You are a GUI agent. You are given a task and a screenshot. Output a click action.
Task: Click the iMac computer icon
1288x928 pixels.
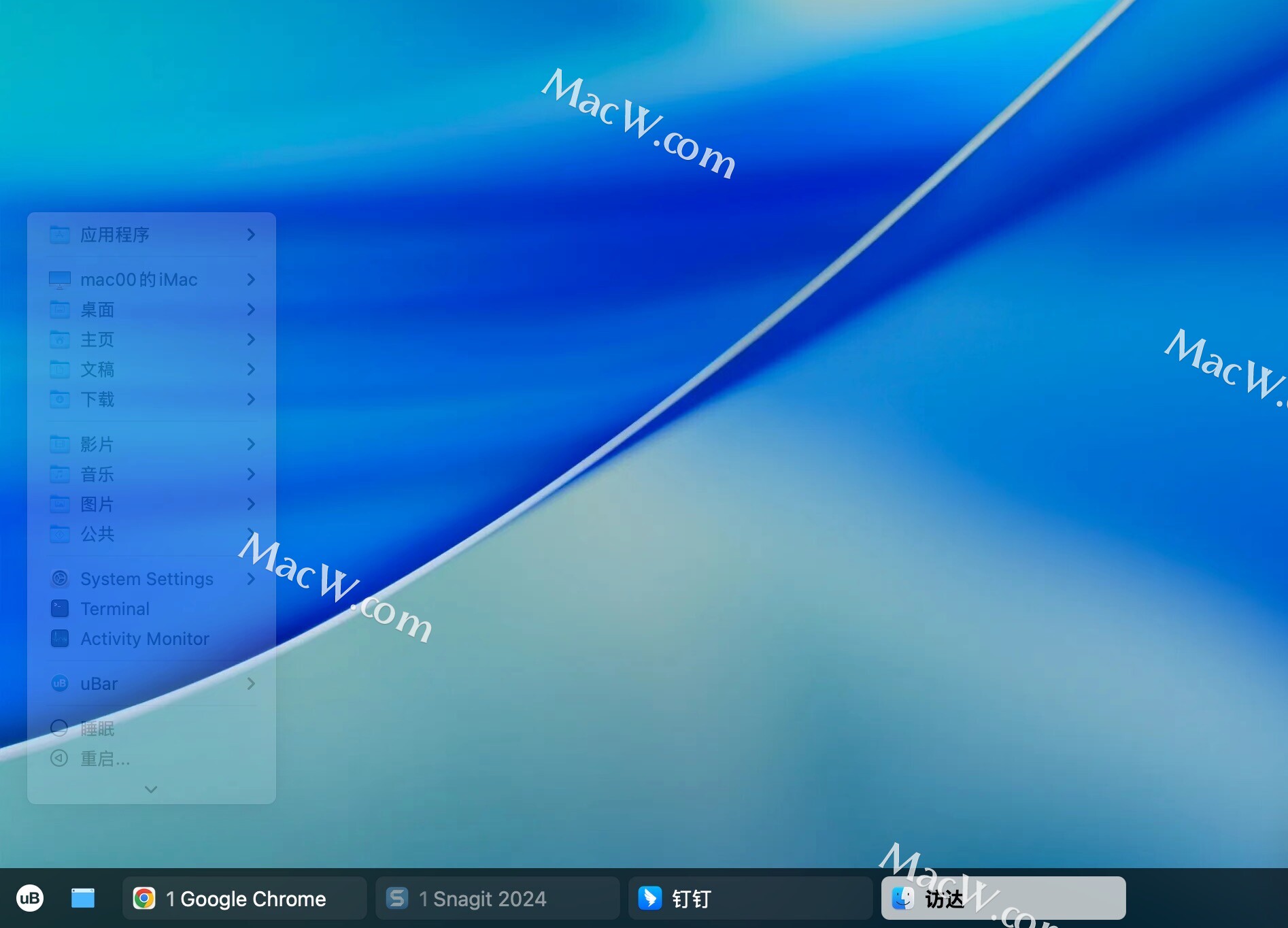(x=60, y=280)
